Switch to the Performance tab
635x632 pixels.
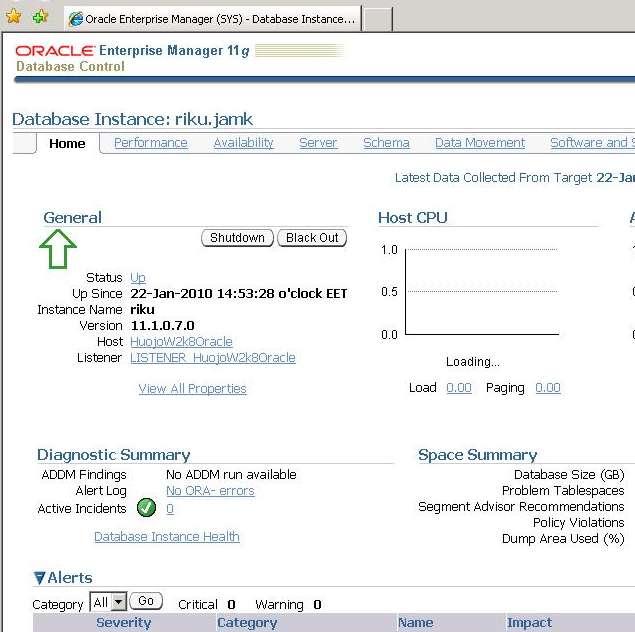click(x=151, y=143)
